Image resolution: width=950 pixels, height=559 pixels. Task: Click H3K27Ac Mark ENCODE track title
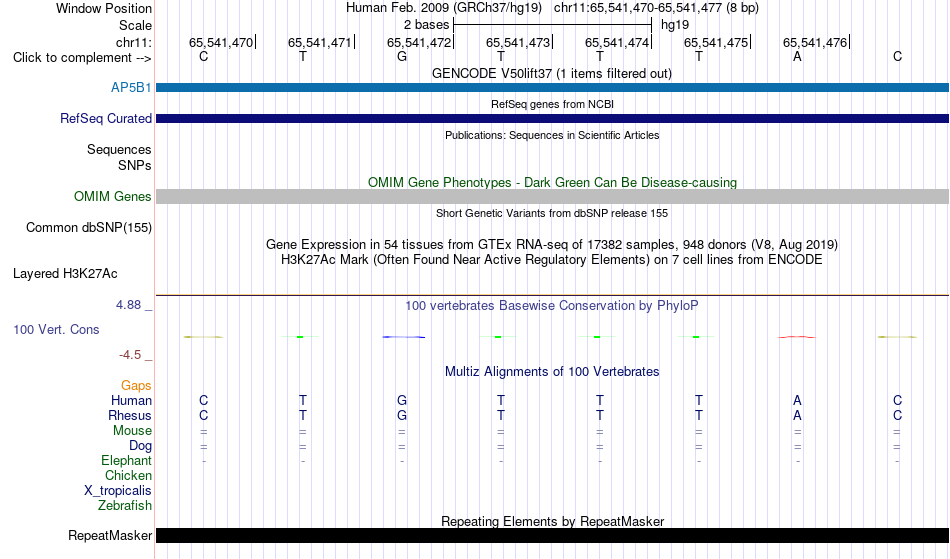point(552,259)
